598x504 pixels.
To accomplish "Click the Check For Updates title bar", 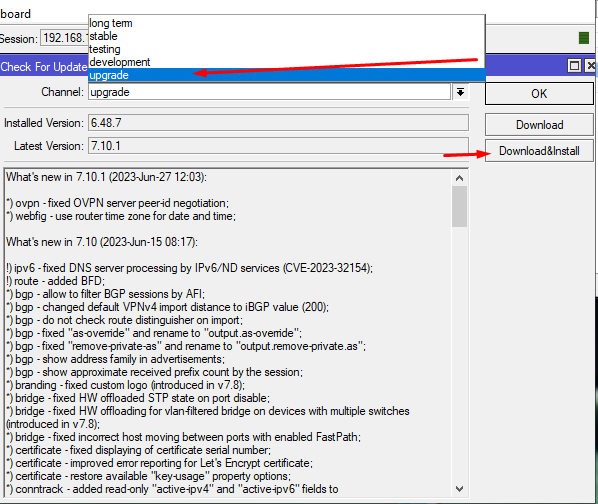I will 44,67.
